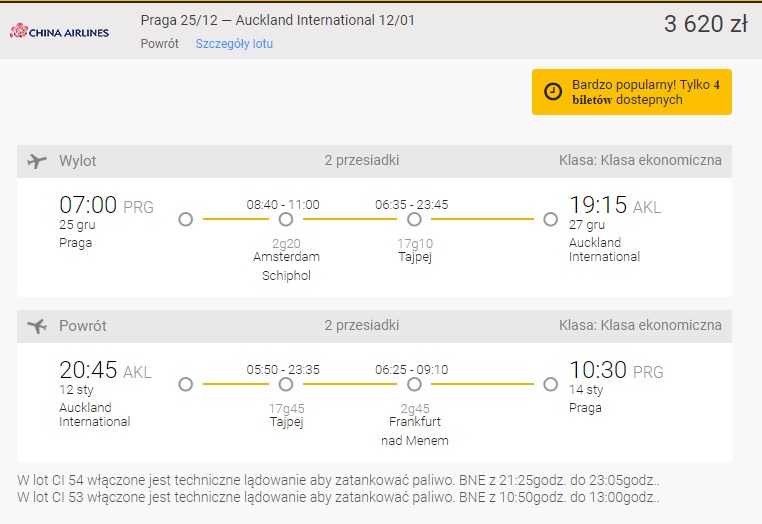Click the 07:00 PRG departure time
Image resolution: width=762 pixels, height=524 pixels.
[106, 205]
